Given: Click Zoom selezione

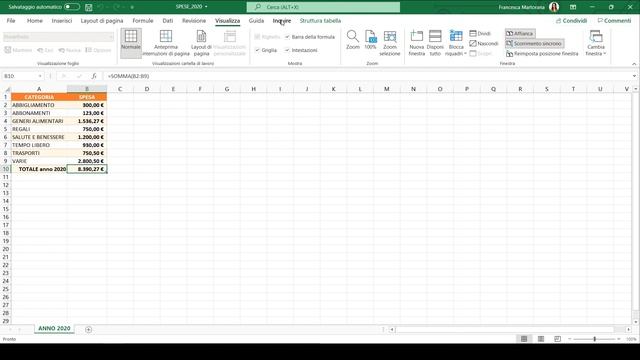Looking at the screenshot, I should pos(390,43).
